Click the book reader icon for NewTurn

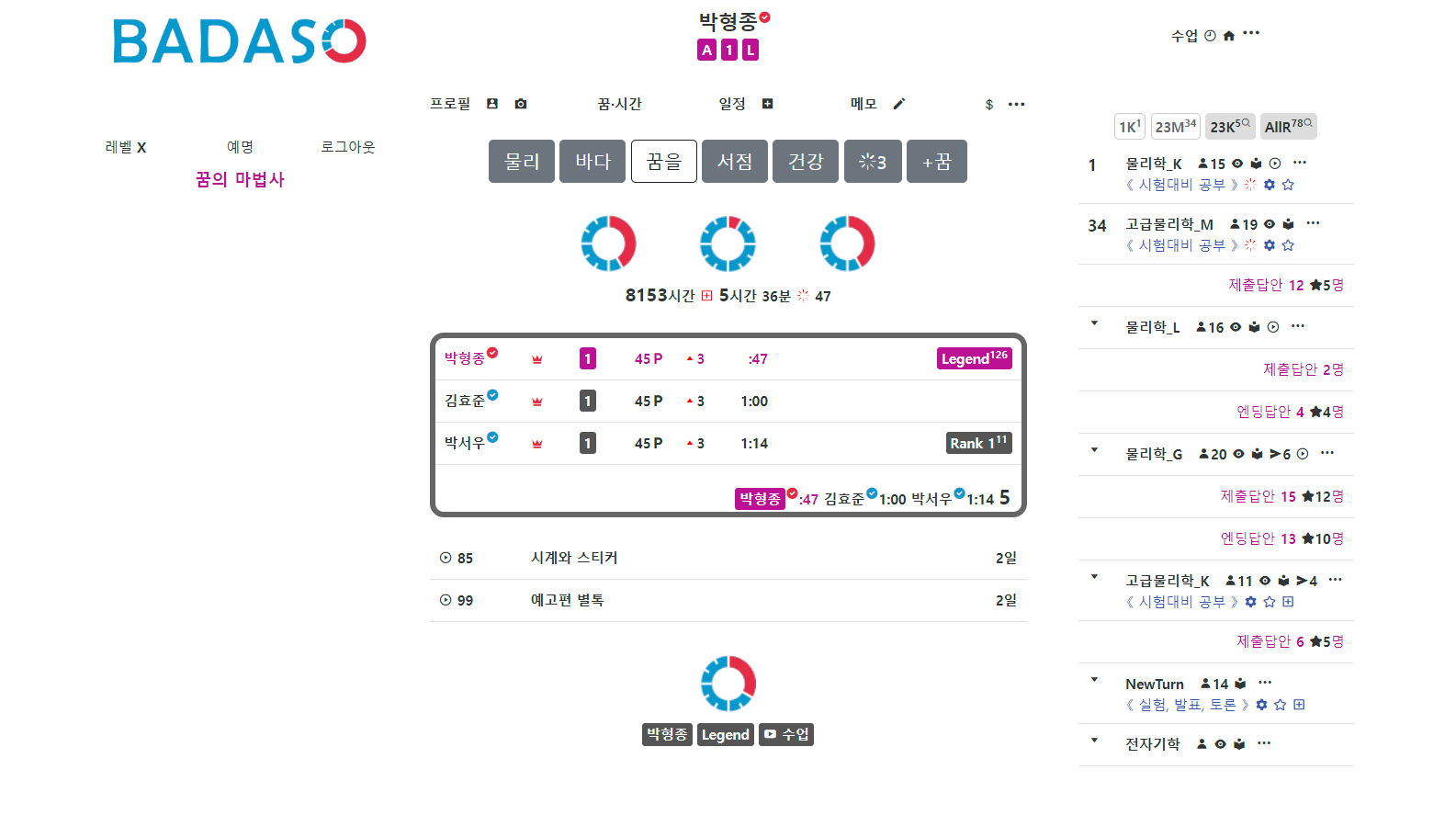pyautogui.click(x=1240, y=684)
